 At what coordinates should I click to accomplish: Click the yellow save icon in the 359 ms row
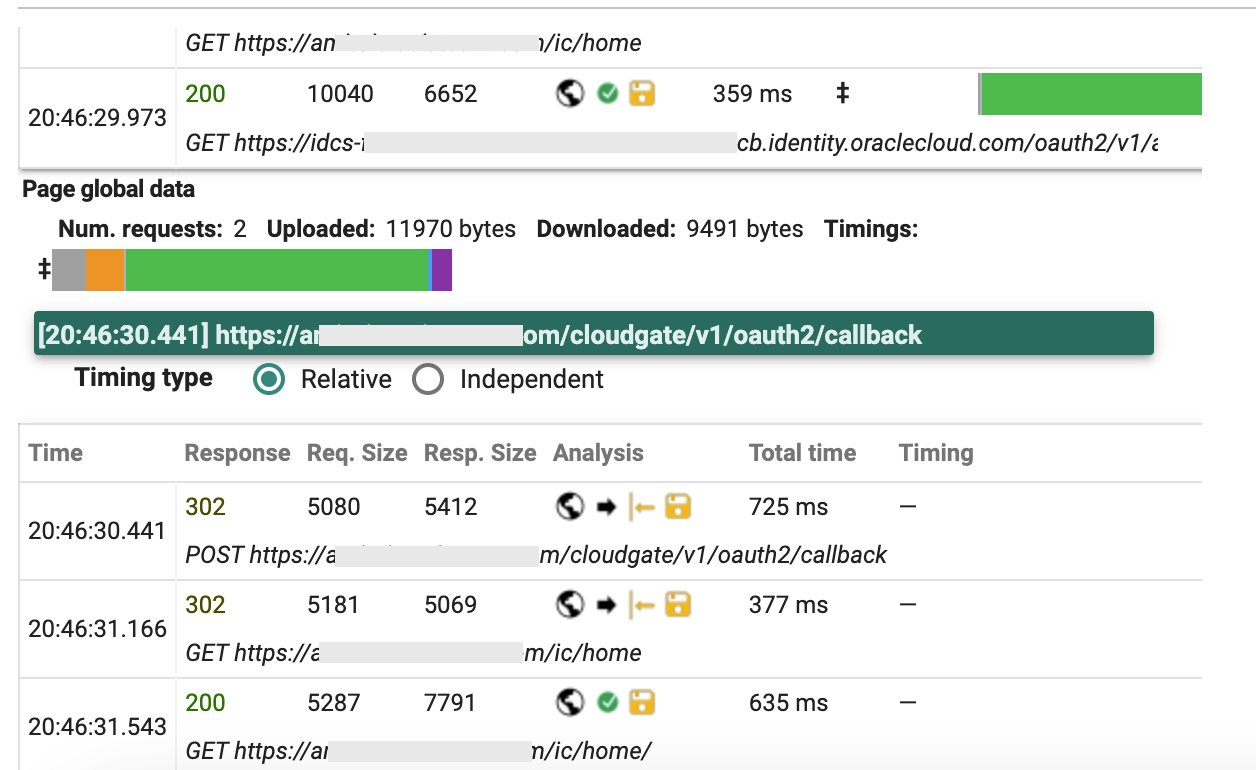(x=642, y=94)
